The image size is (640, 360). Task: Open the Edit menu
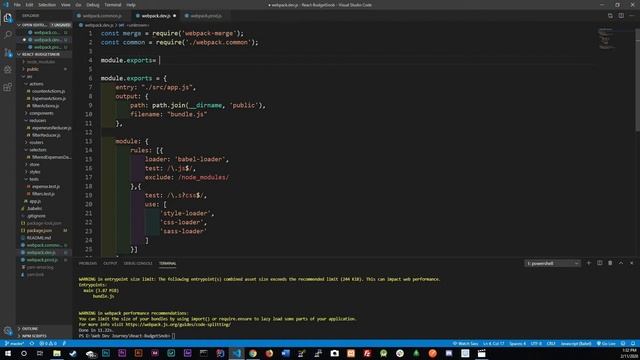pos(29,5)
